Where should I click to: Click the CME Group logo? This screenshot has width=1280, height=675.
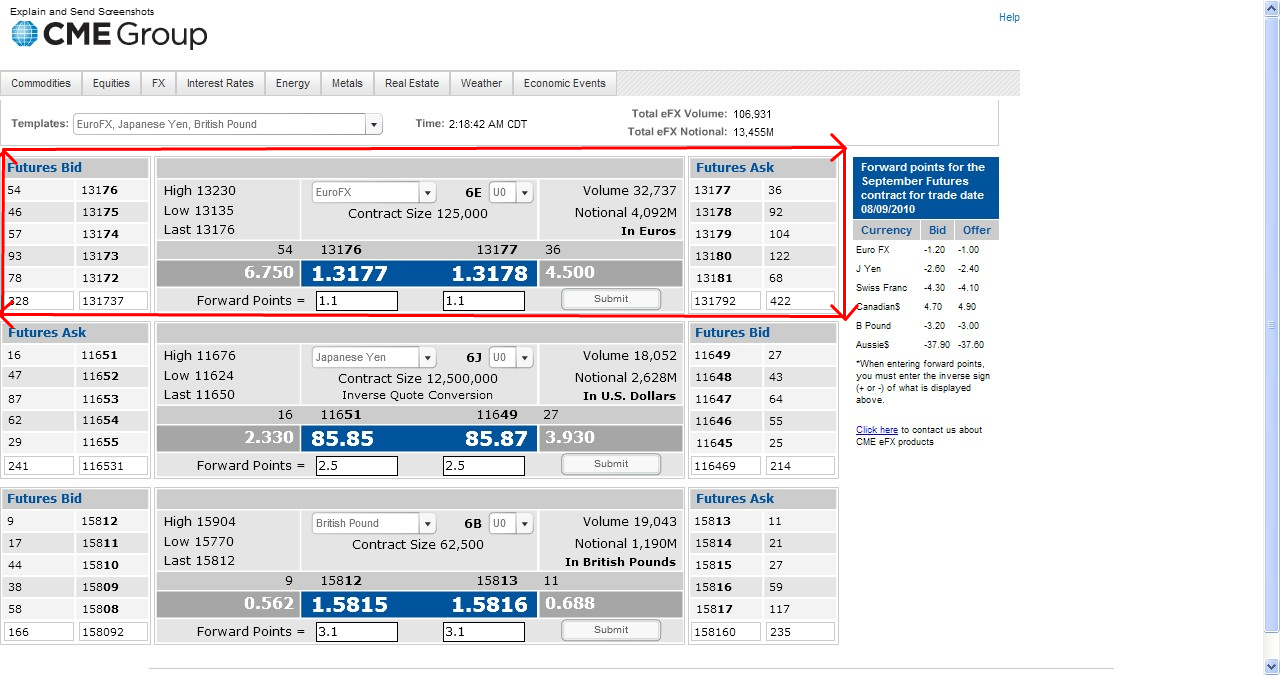pos(109,35)
